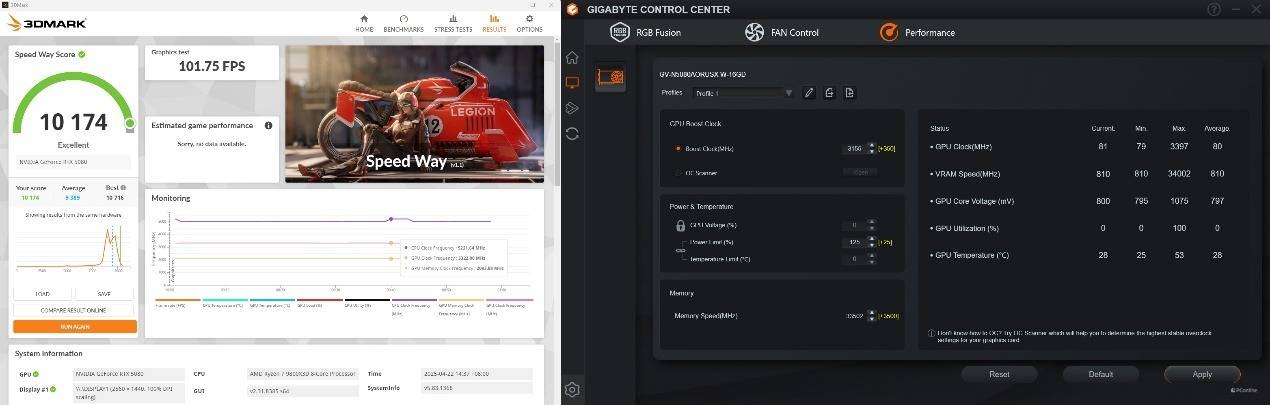Select the OC Scanner radio button

point(678,172)
